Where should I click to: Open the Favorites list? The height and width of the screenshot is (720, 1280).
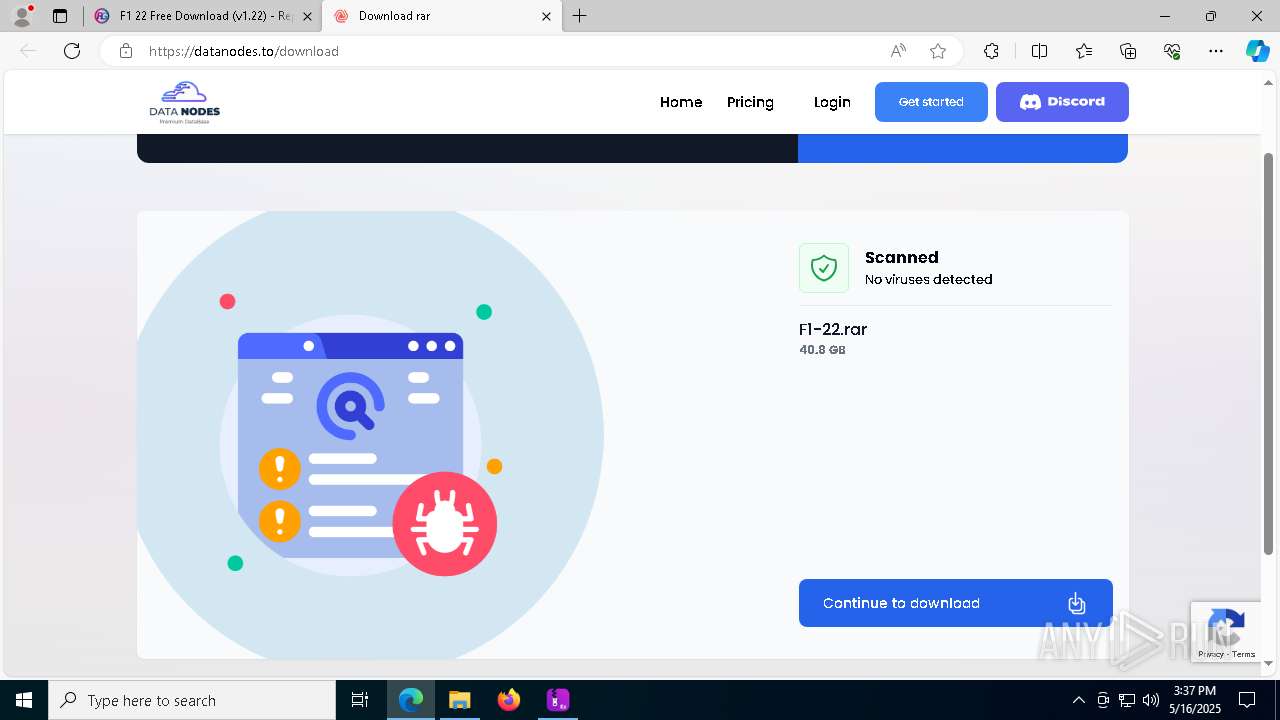coord(1084,51)
